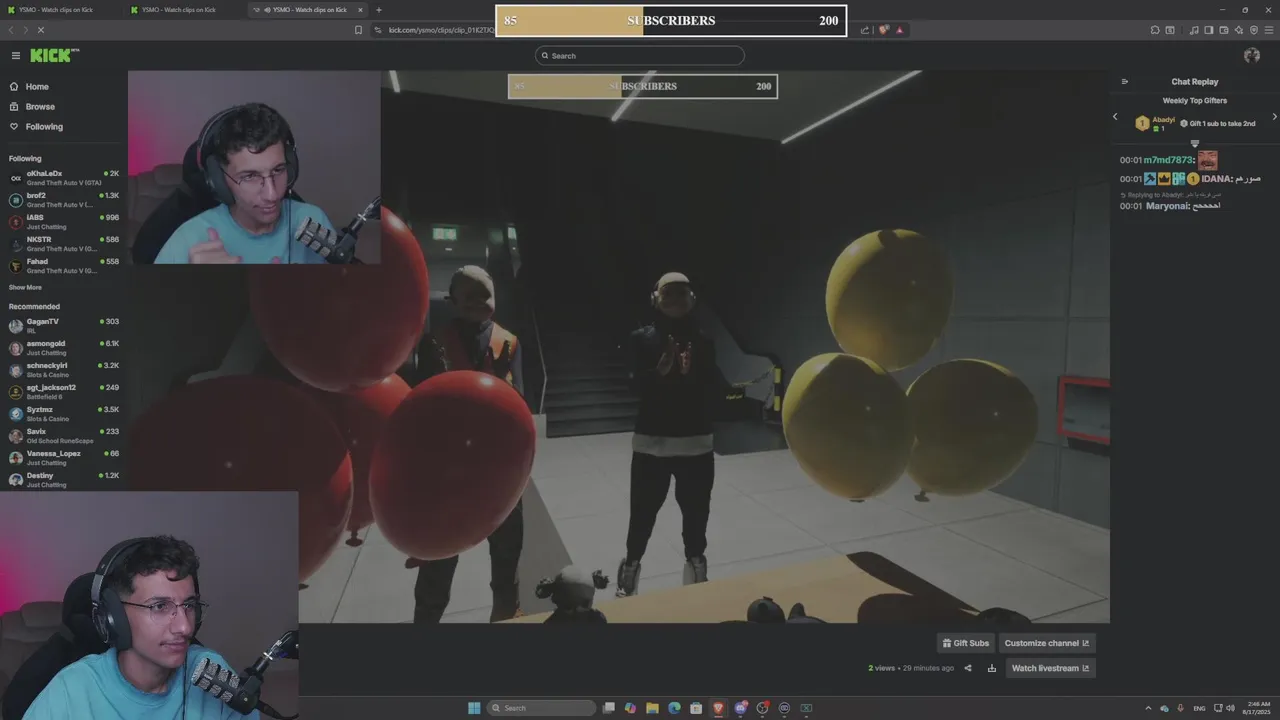The width and height of the screenshot is (1280, 720).
Task: Click browser share page icon
Action: 865,30
